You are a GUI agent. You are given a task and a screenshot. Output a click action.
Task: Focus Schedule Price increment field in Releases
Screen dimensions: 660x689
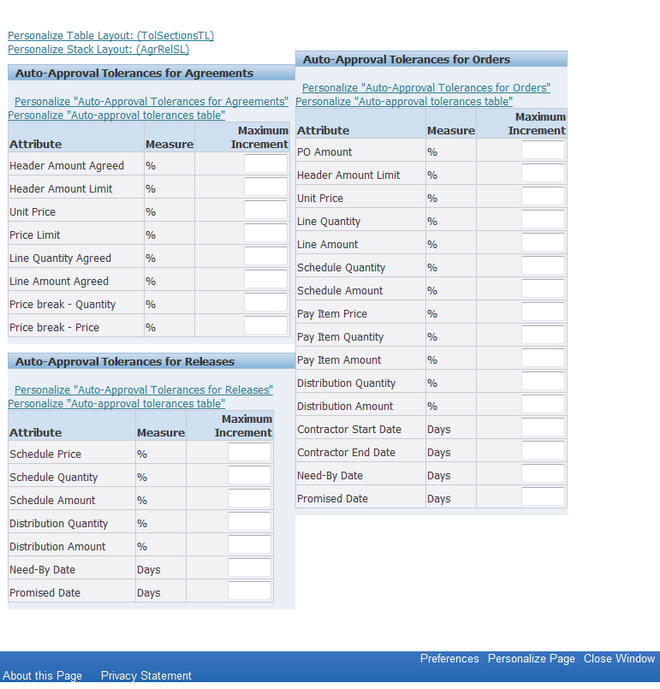250,452
